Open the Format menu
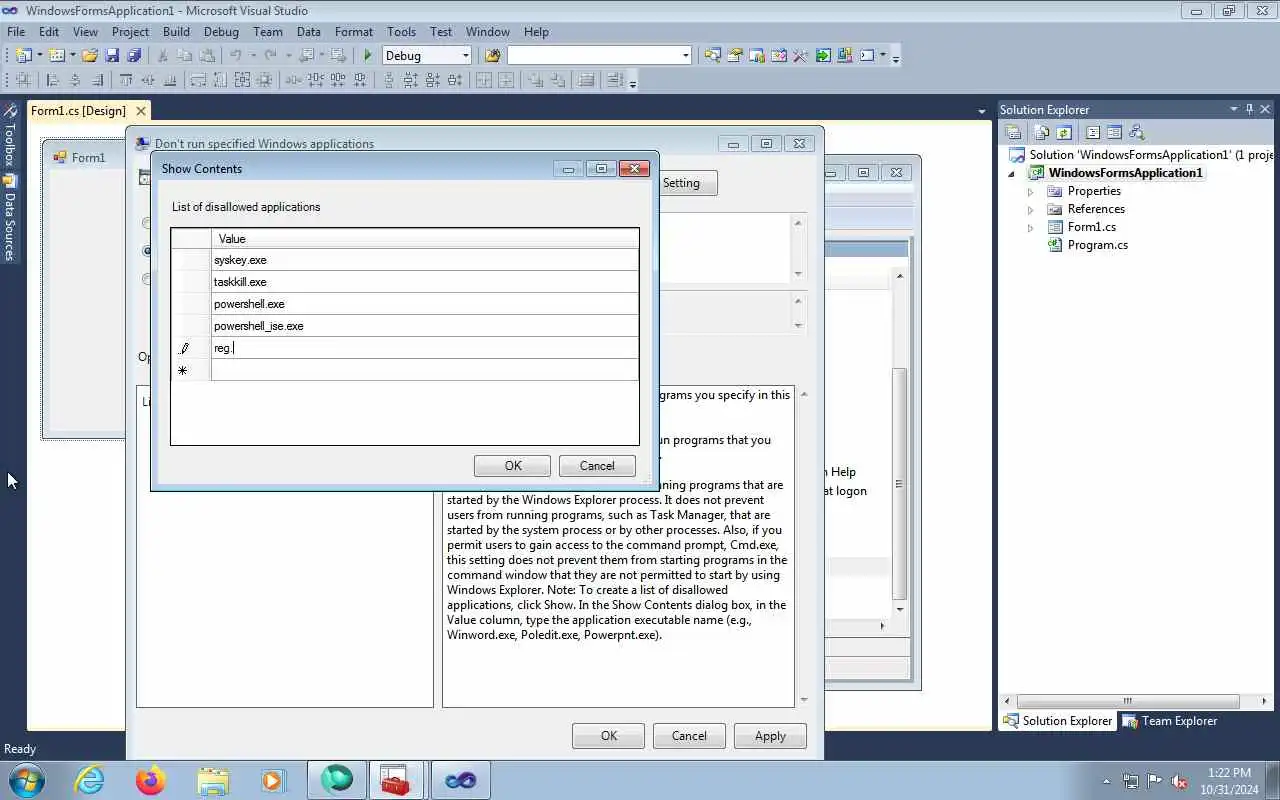Screen dimensions: 1280x800 coord(354,31)
